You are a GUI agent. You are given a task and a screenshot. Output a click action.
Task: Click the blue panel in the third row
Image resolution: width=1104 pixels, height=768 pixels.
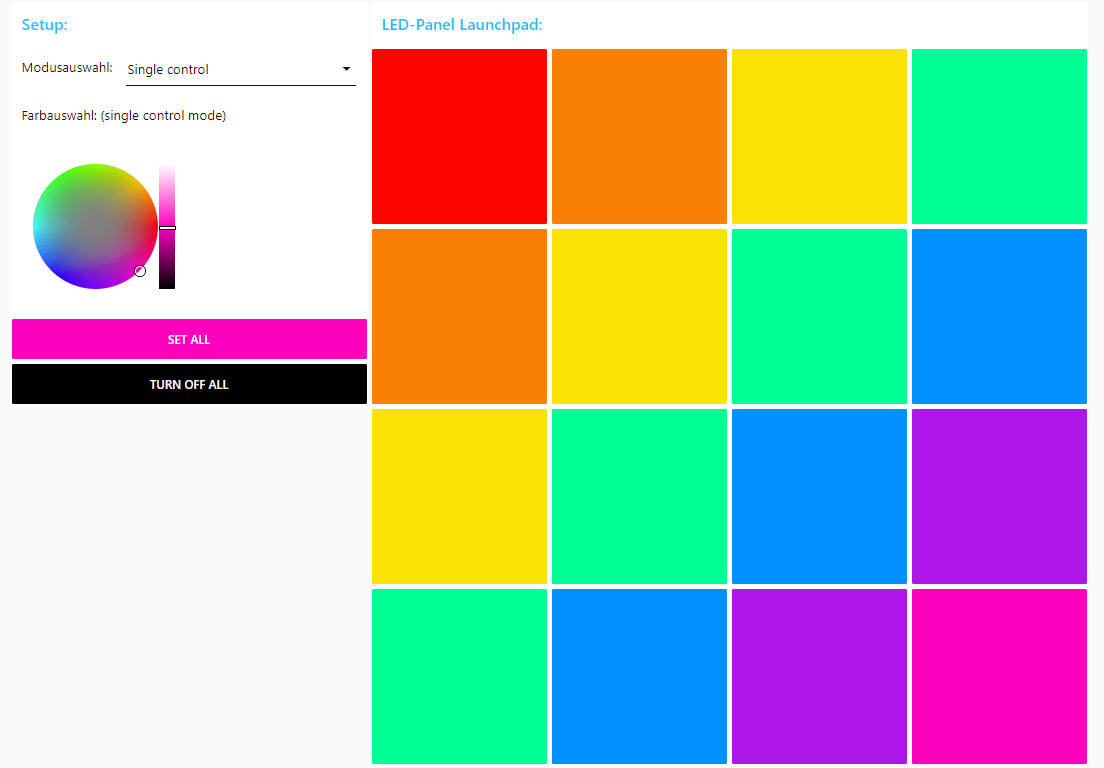click(x=819, y=496)
